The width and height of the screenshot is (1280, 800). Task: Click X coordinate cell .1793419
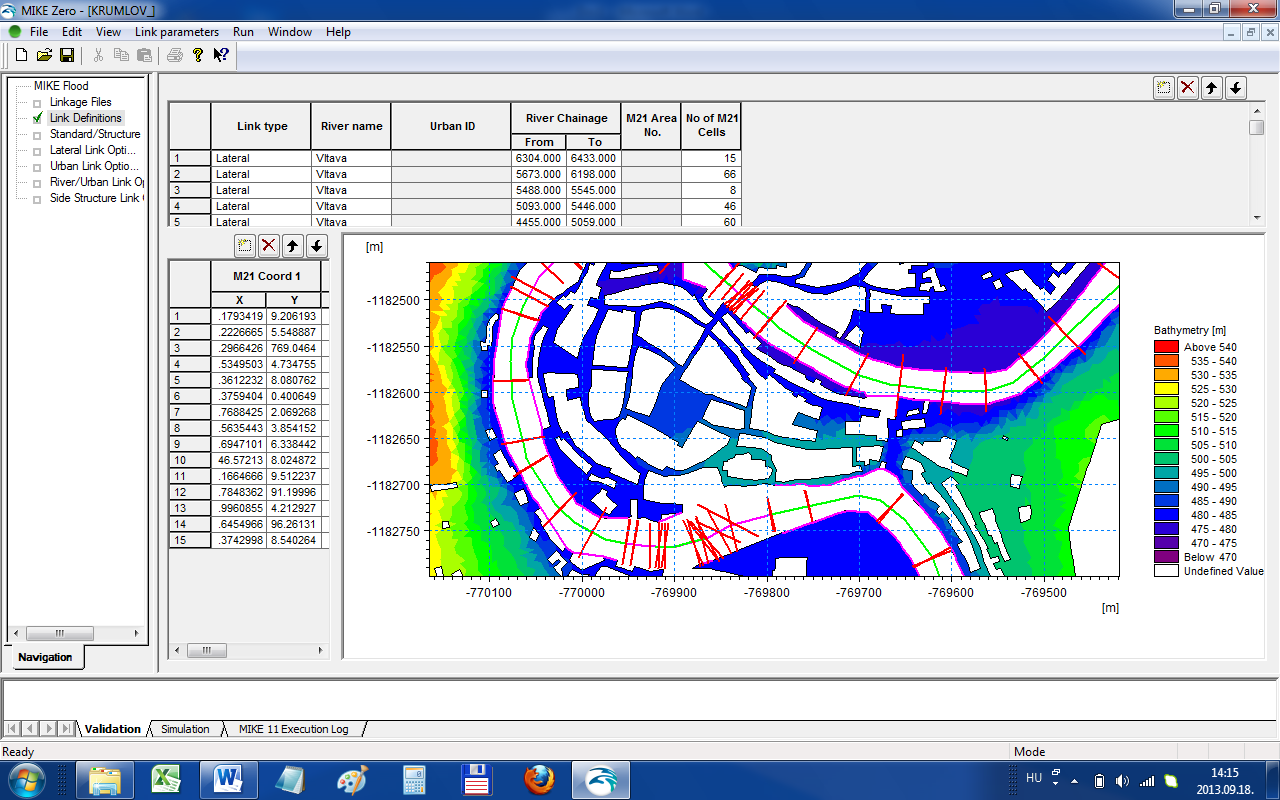click(x=239, y=316)
